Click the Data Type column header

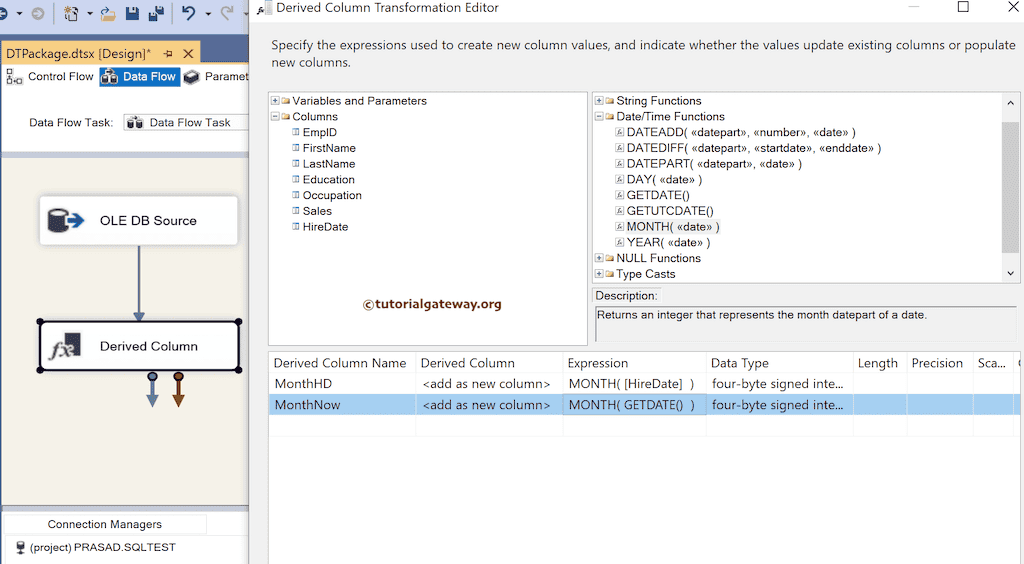pos(780,363)
